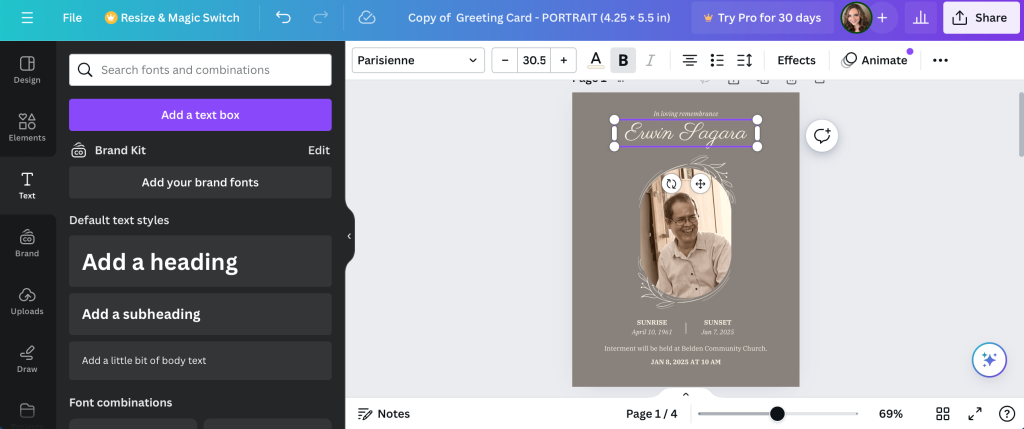Open the hamburger main menu
This screenshot has height=429, width=1024.
point(27,18)
